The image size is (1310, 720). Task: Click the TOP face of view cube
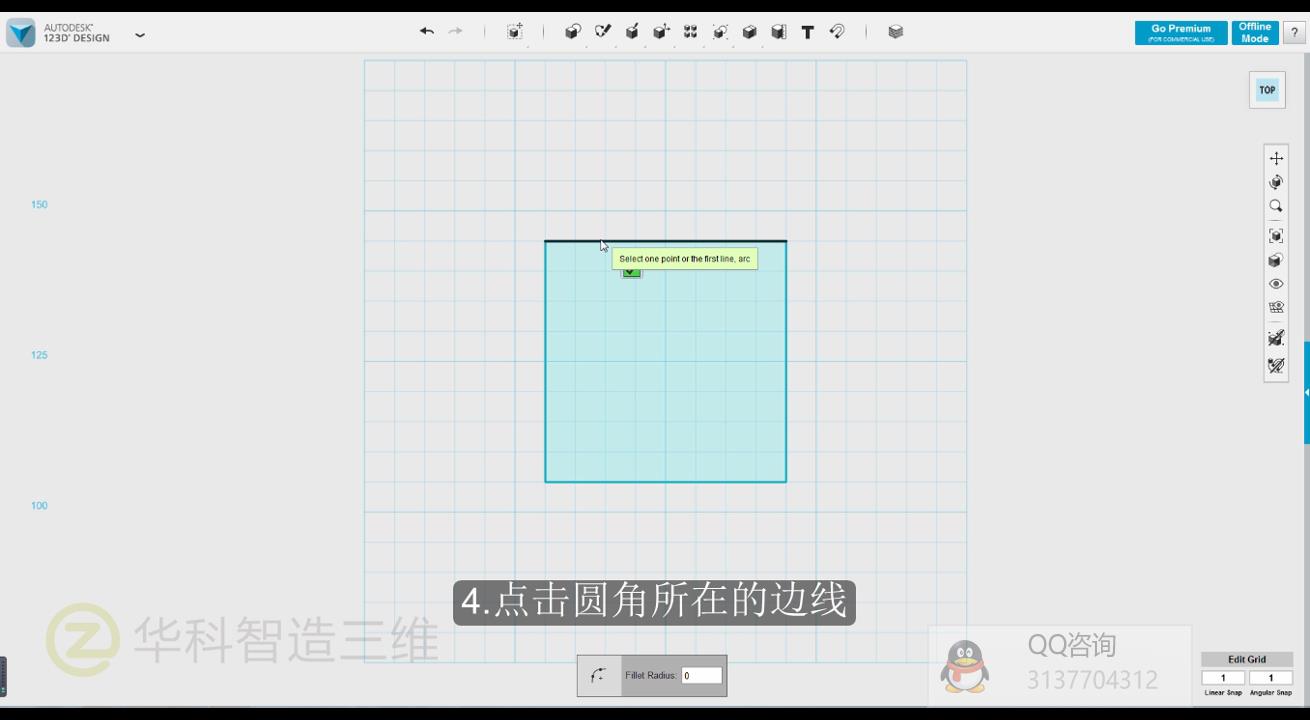1267,90
